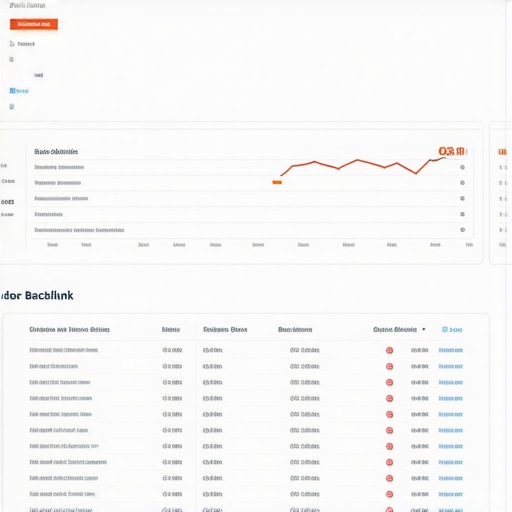Click the first column header of the backlink table

(x=69, y=330)
